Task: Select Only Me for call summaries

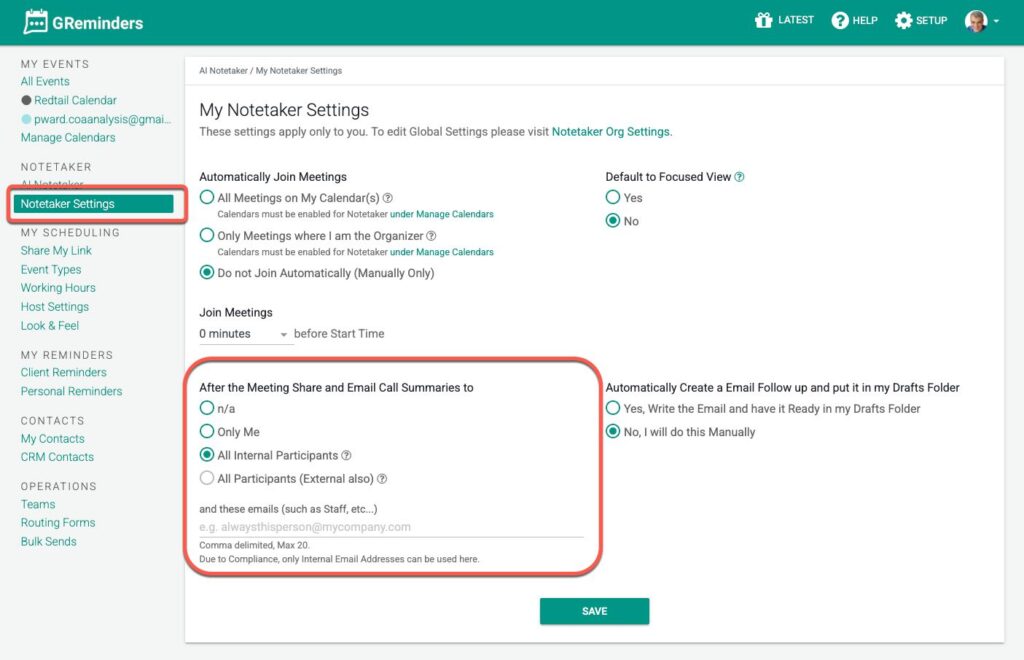Action: pos(207,432)
